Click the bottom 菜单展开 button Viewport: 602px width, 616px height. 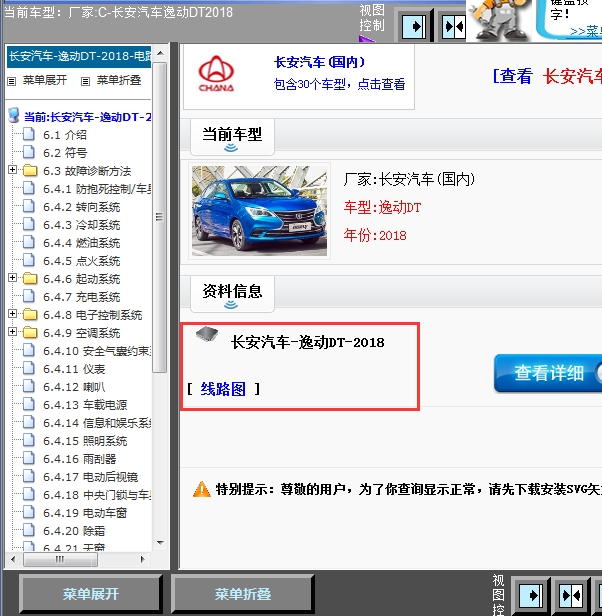click(x=90, y=594)
